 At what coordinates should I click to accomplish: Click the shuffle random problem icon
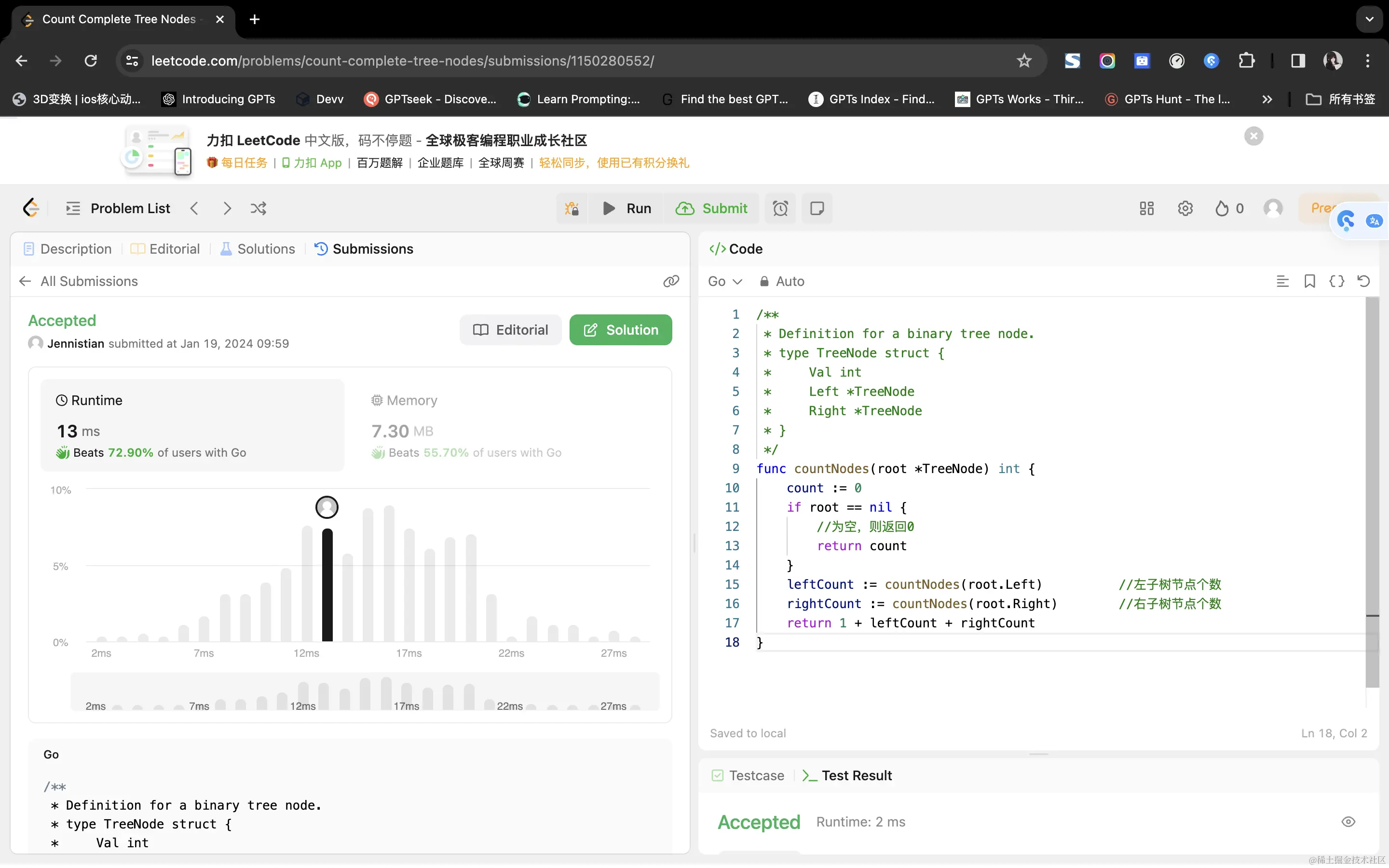click(259, 208)
